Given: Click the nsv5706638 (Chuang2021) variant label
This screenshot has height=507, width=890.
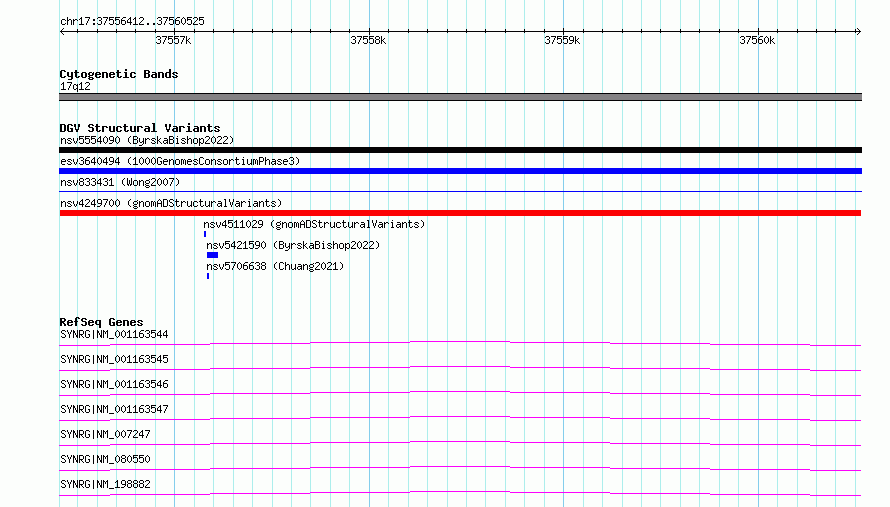Looking at the screenshot, I should coord(275,266).
